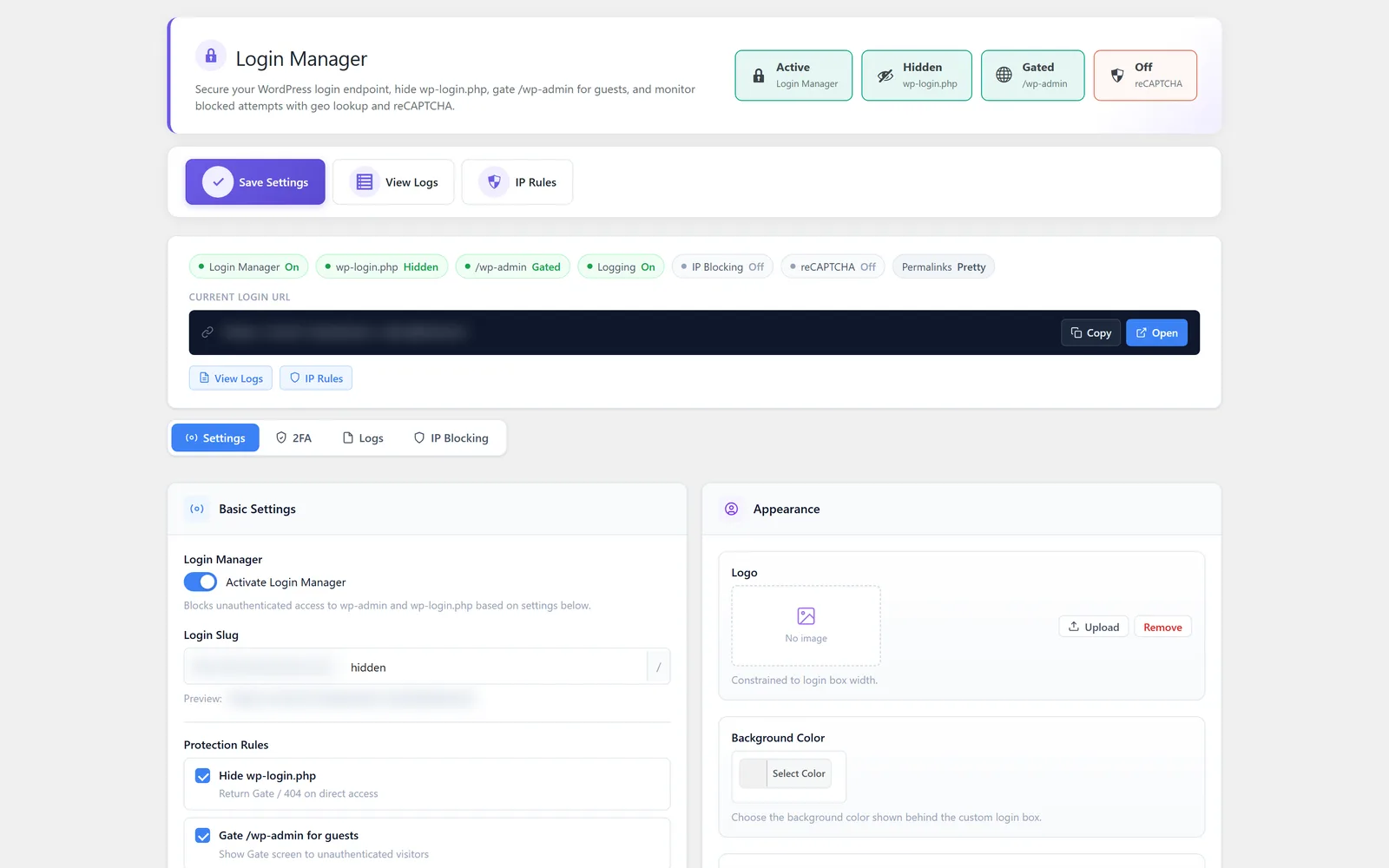The width and height of the screenshot is (1389, 868).
Task: Open IP Rules from the top action bar
Action: (517, 182)
